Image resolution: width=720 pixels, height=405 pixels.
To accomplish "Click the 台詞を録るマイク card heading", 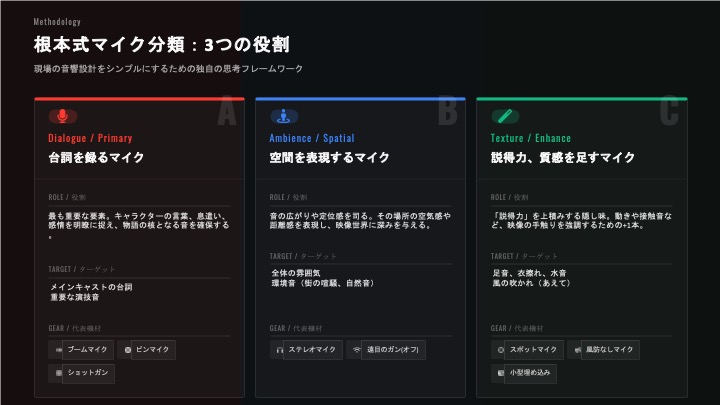I will point(96,158).
